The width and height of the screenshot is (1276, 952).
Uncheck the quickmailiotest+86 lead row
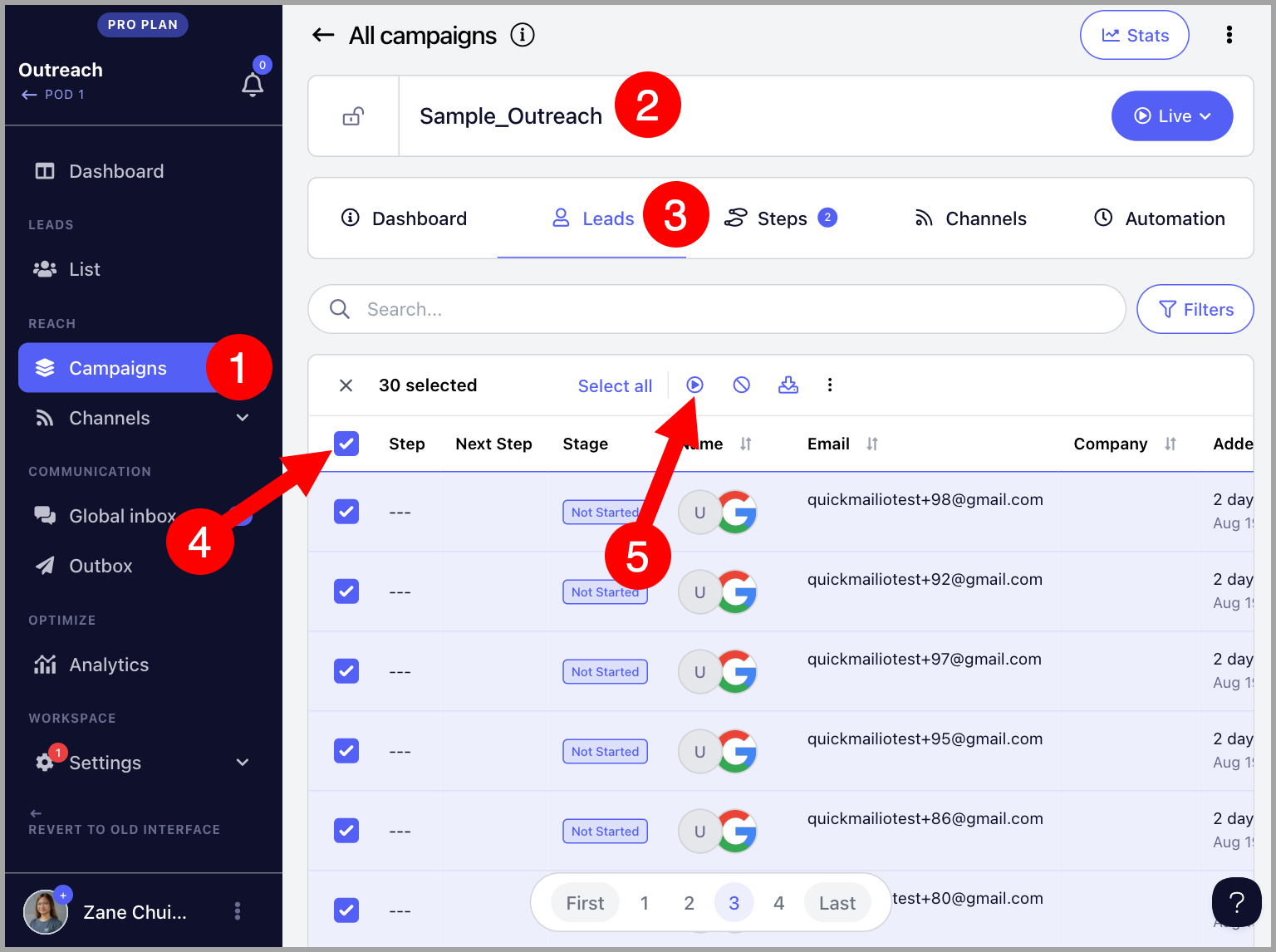point(346,831)
